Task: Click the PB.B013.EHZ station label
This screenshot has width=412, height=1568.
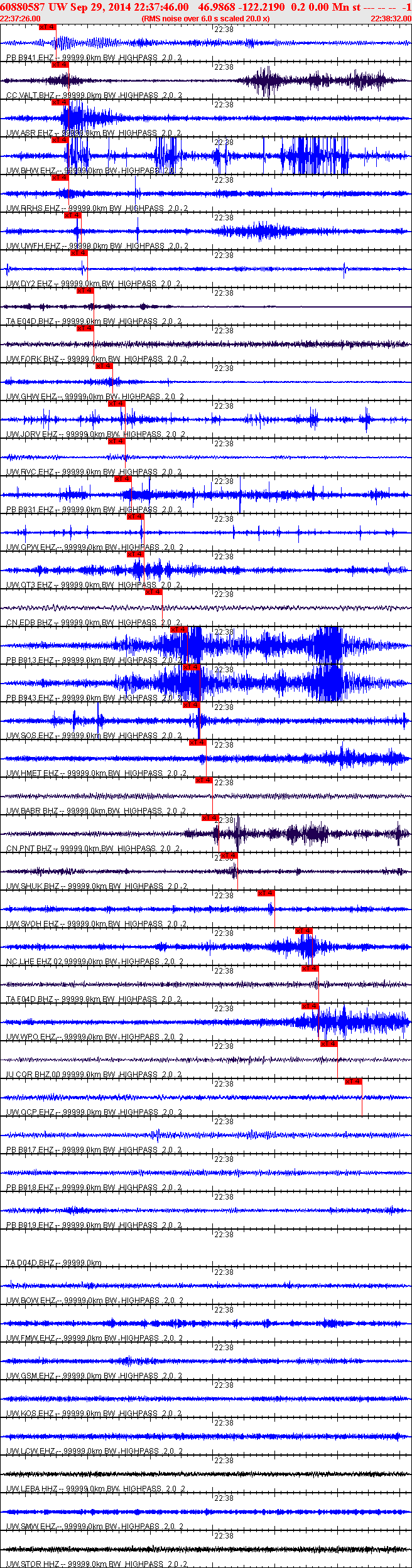Action: 30,660
